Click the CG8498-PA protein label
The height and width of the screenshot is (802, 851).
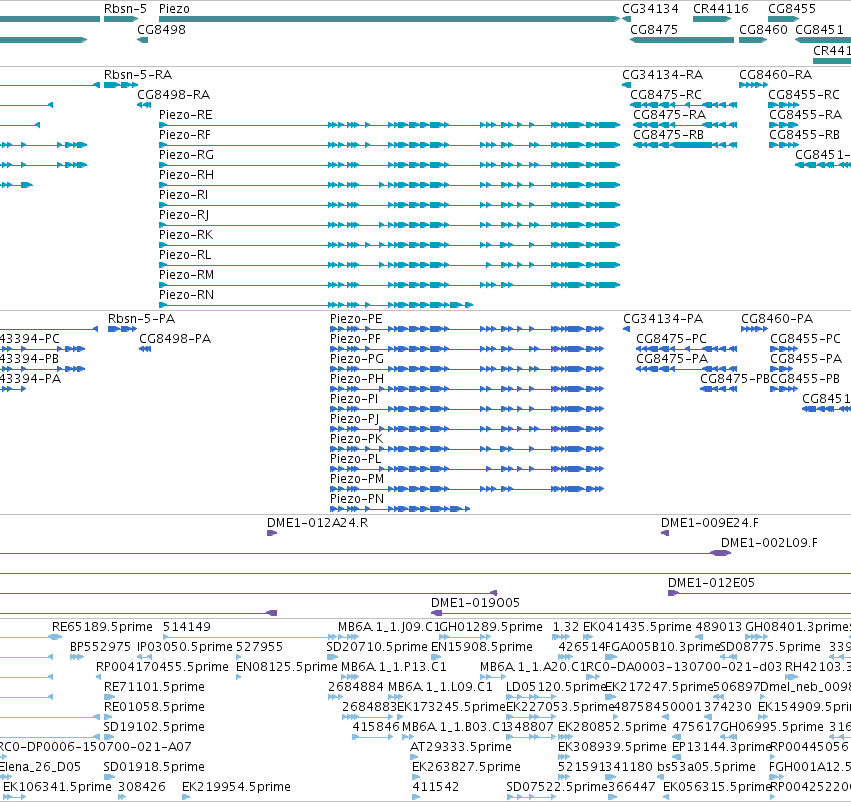click(175, 339)
